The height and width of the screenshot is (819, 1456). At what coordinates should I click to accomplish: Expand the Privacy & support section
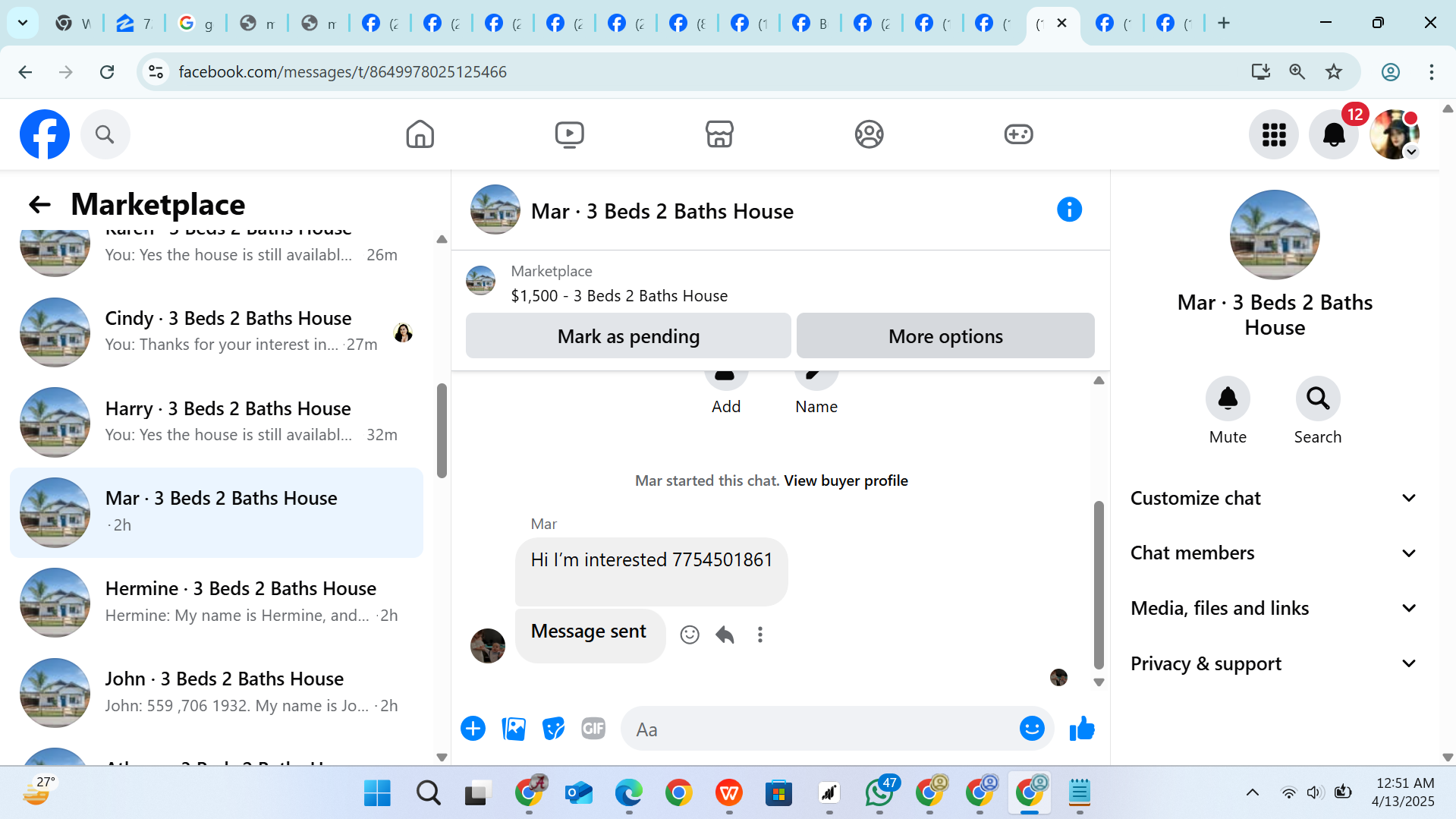click(1274, 663)
